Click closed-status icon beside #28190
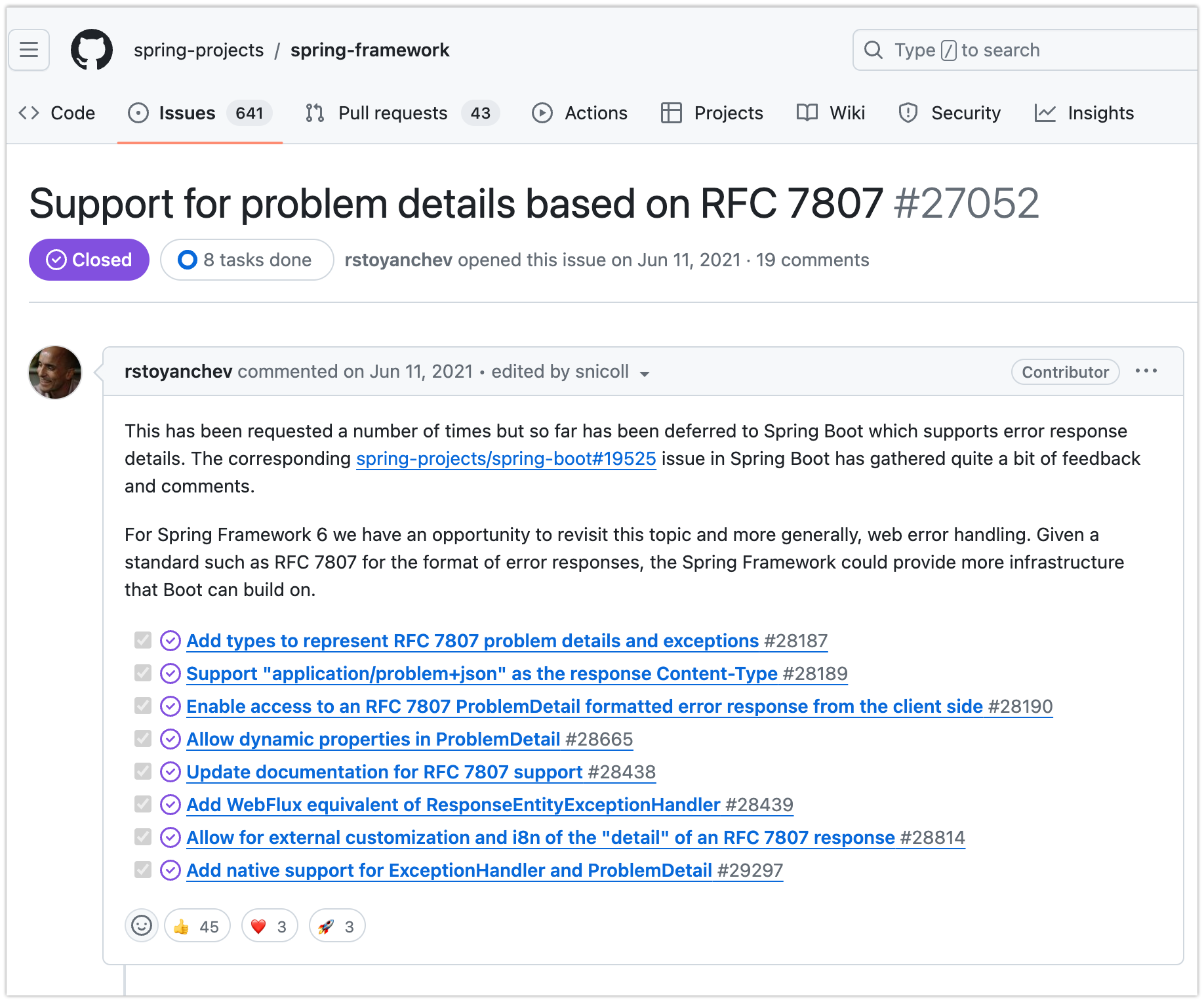The image size is (1204, 1002). pos(171,706)
